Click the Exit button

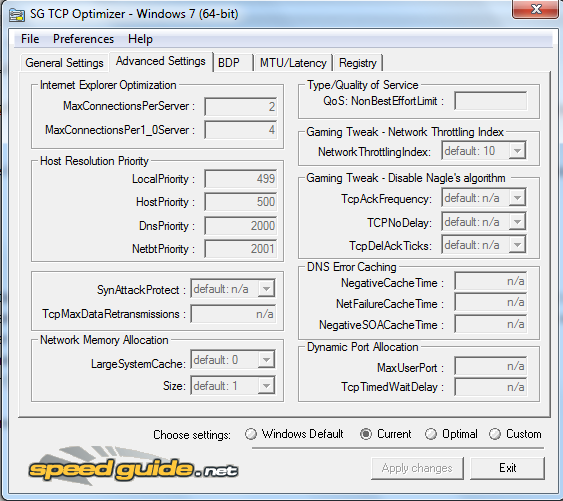point(507,468)
